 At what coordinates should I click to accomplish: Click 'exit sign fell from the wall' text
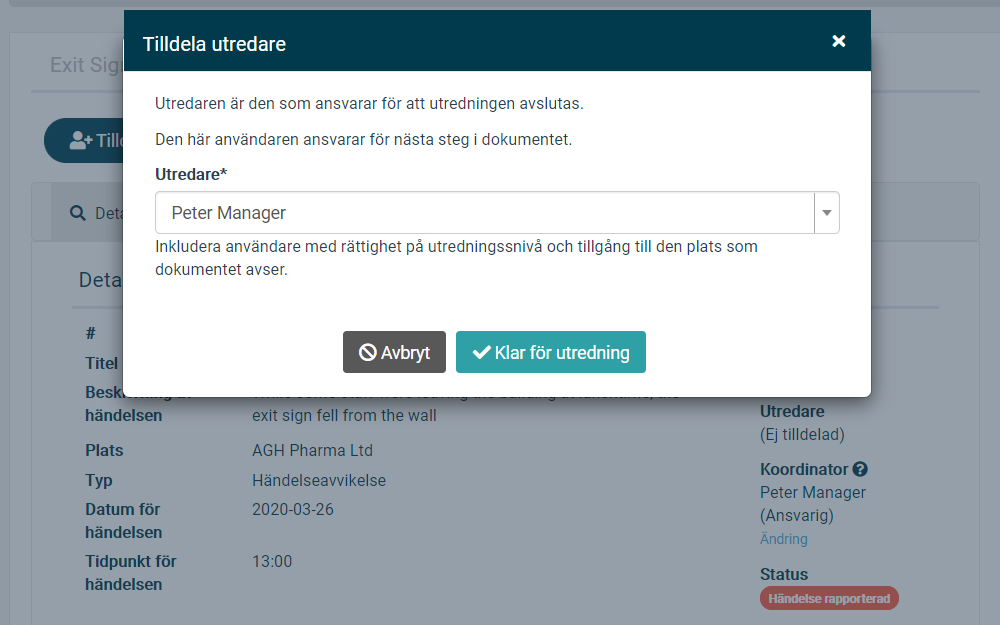click(x=344, y=415)
